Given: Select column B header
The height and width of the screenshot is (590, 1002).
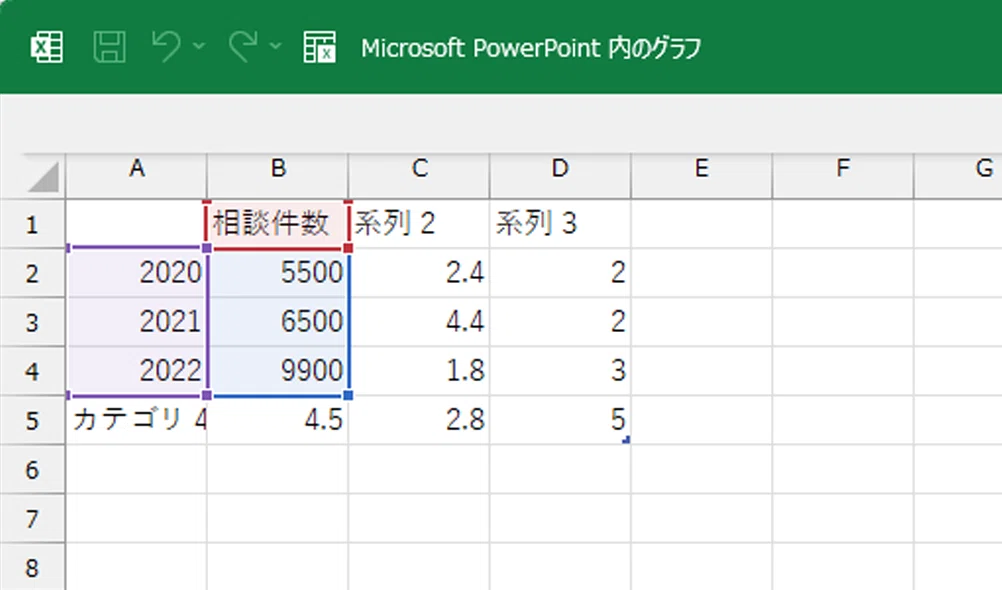Looking at the screenshot, I should (x=278, y=169).
